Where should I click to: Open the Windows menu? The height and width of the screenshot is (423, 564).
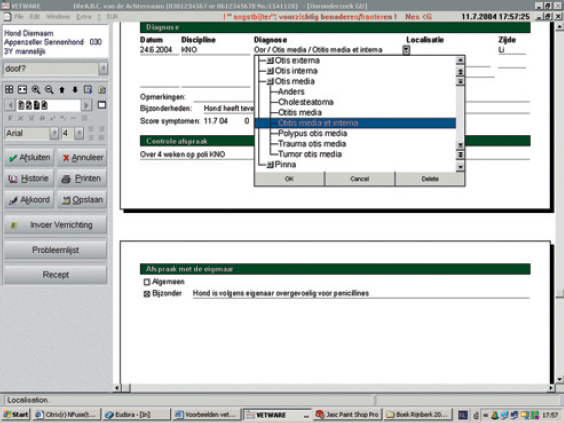click(58, 17)
